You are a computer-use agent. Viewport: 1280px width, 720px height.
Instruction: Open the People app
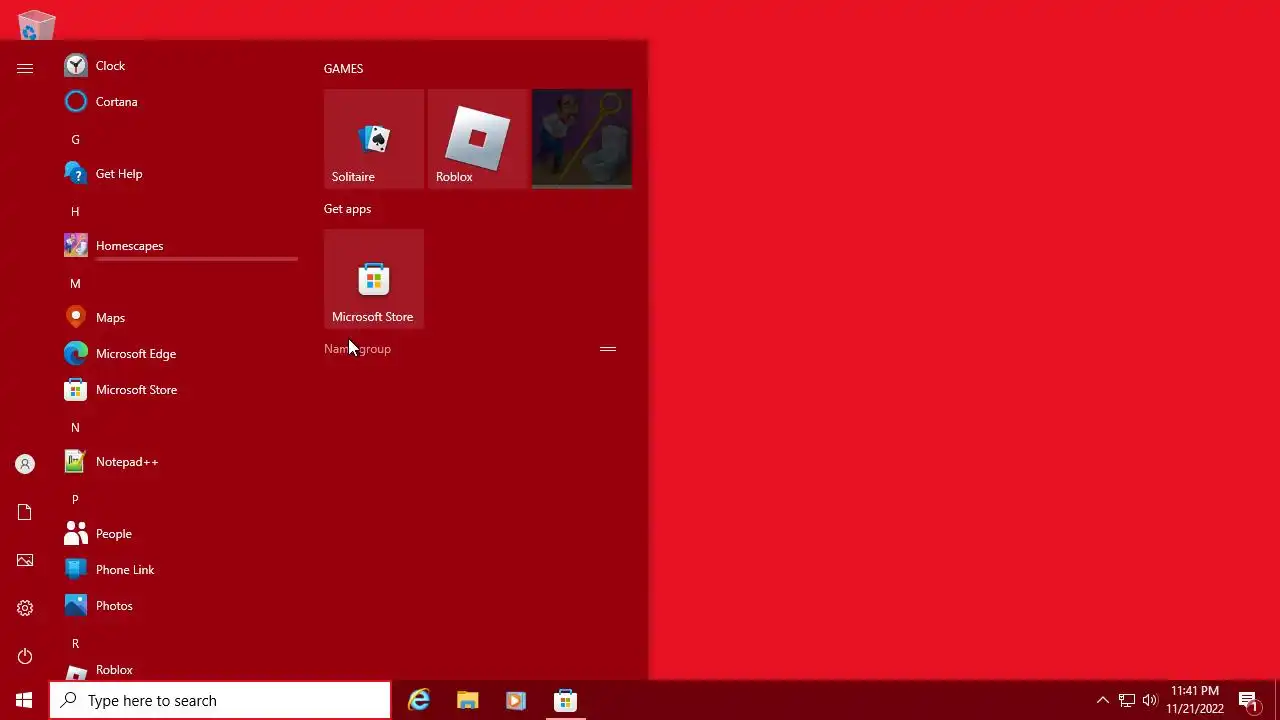click(x=180, y=534)
